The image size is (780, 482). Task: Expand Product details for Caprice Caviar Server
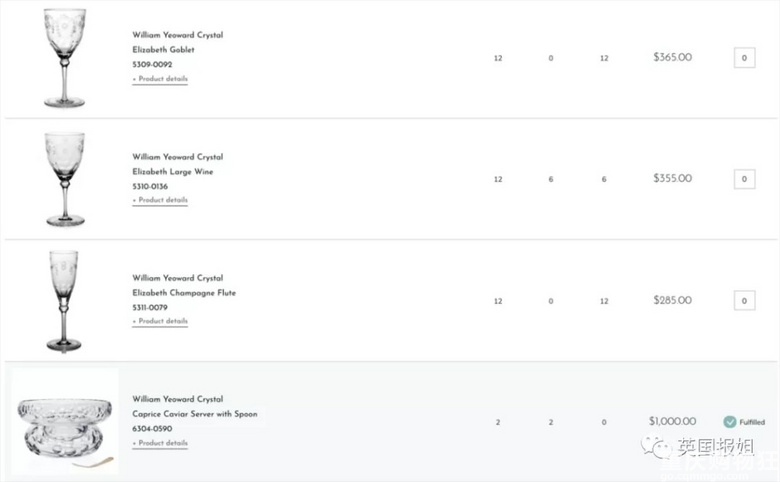(160, 443)
